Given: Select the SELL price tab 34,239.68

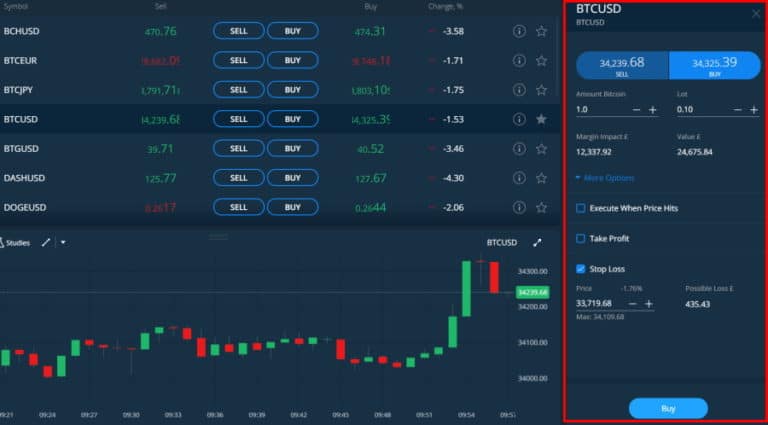Looking at the screenshot, I should pyautogui.click(x=622, y=66).
